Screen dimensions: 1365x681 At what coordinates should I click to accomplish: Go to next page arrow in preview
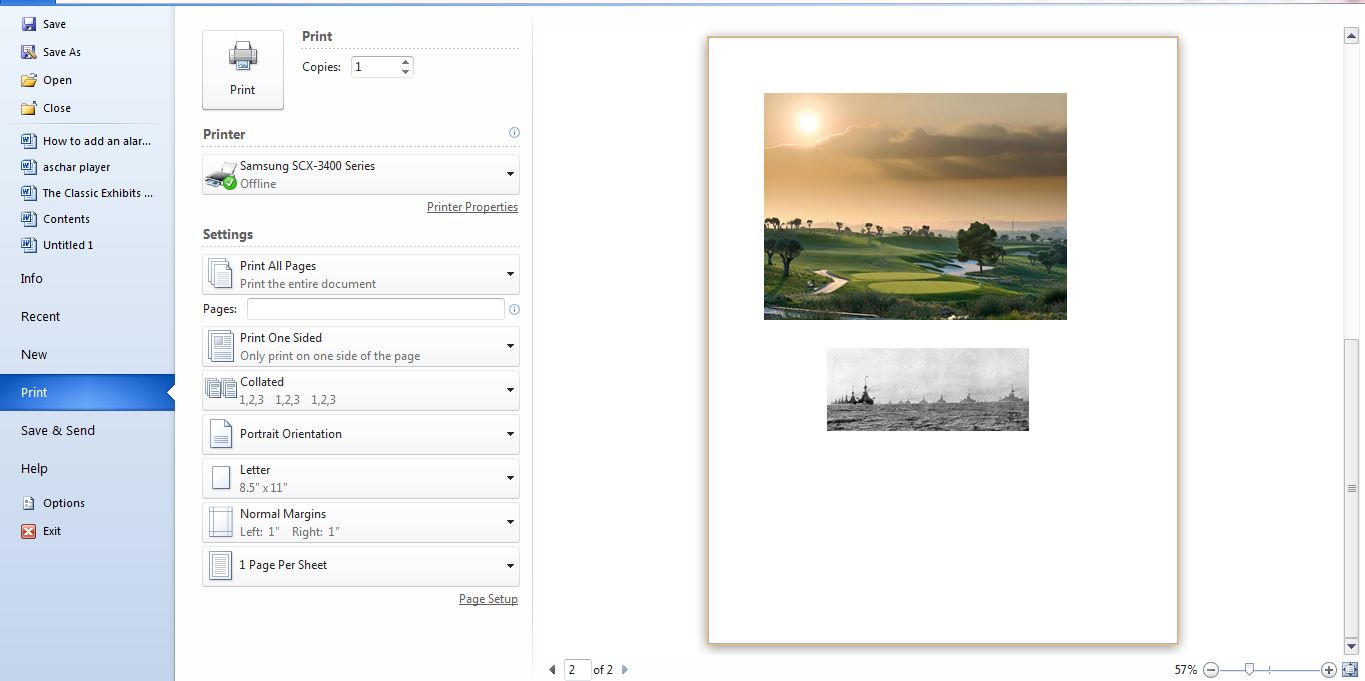(x=625, y=670)
